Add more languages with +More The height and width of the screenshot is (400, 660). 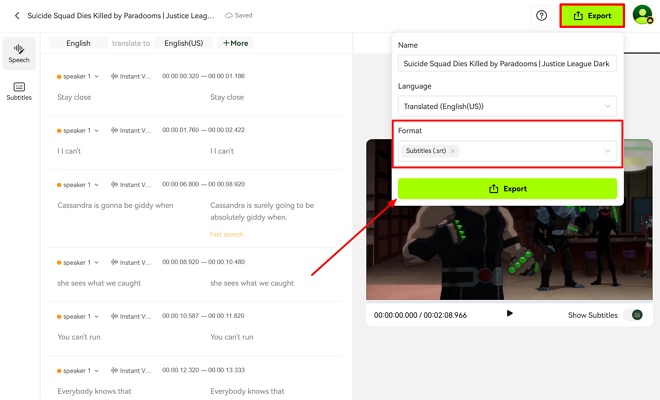pyautogui.click(x=235, y=43)
